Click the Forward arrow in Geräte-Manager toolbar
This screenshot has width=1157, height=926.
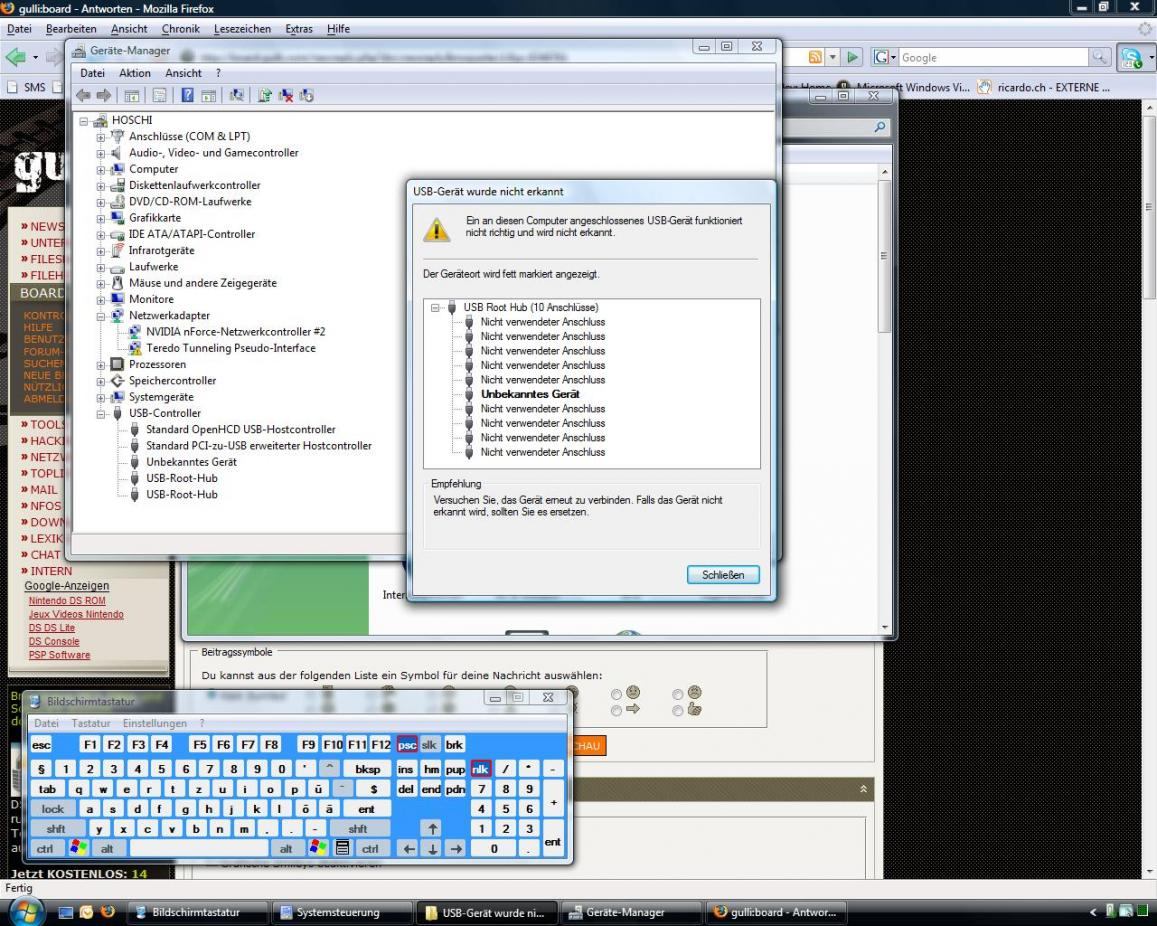104,95
